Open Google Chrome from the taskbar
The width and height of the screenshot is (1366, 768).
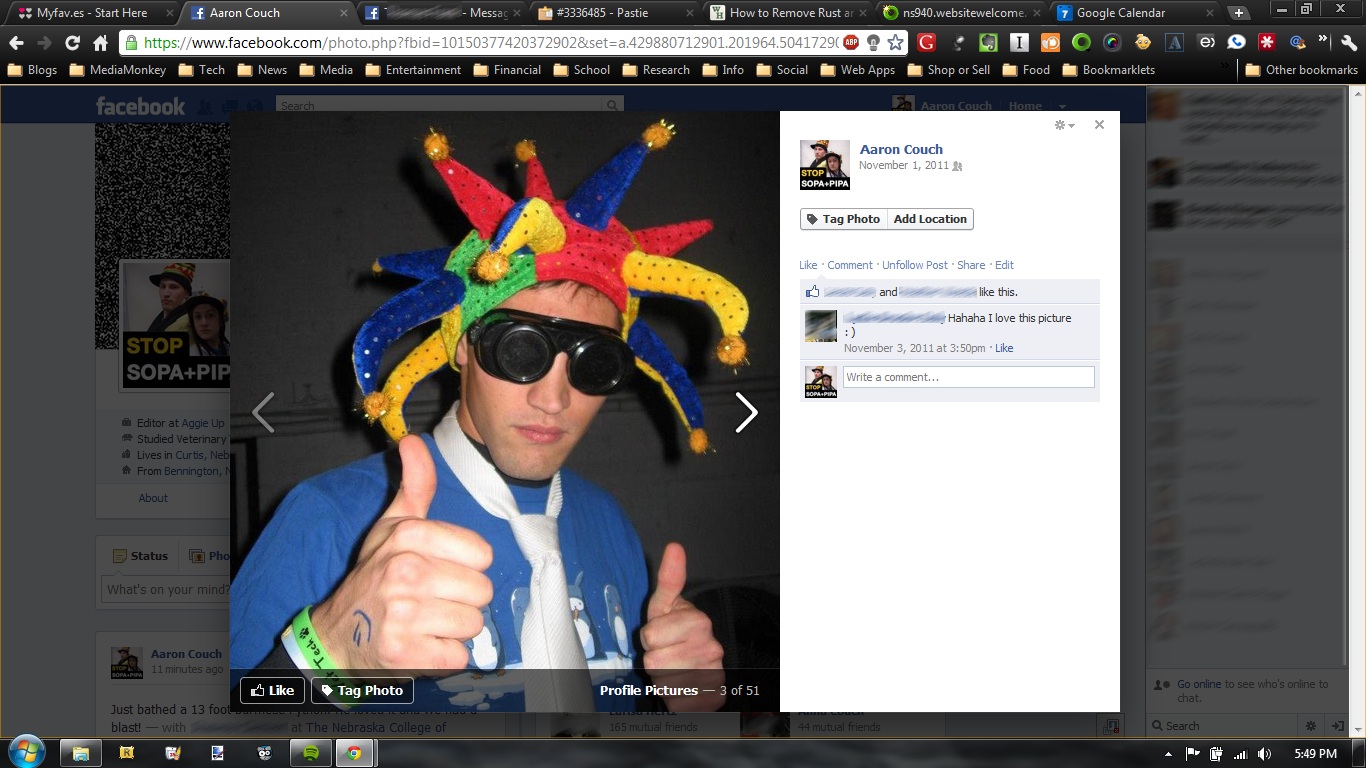click(356, 753)
